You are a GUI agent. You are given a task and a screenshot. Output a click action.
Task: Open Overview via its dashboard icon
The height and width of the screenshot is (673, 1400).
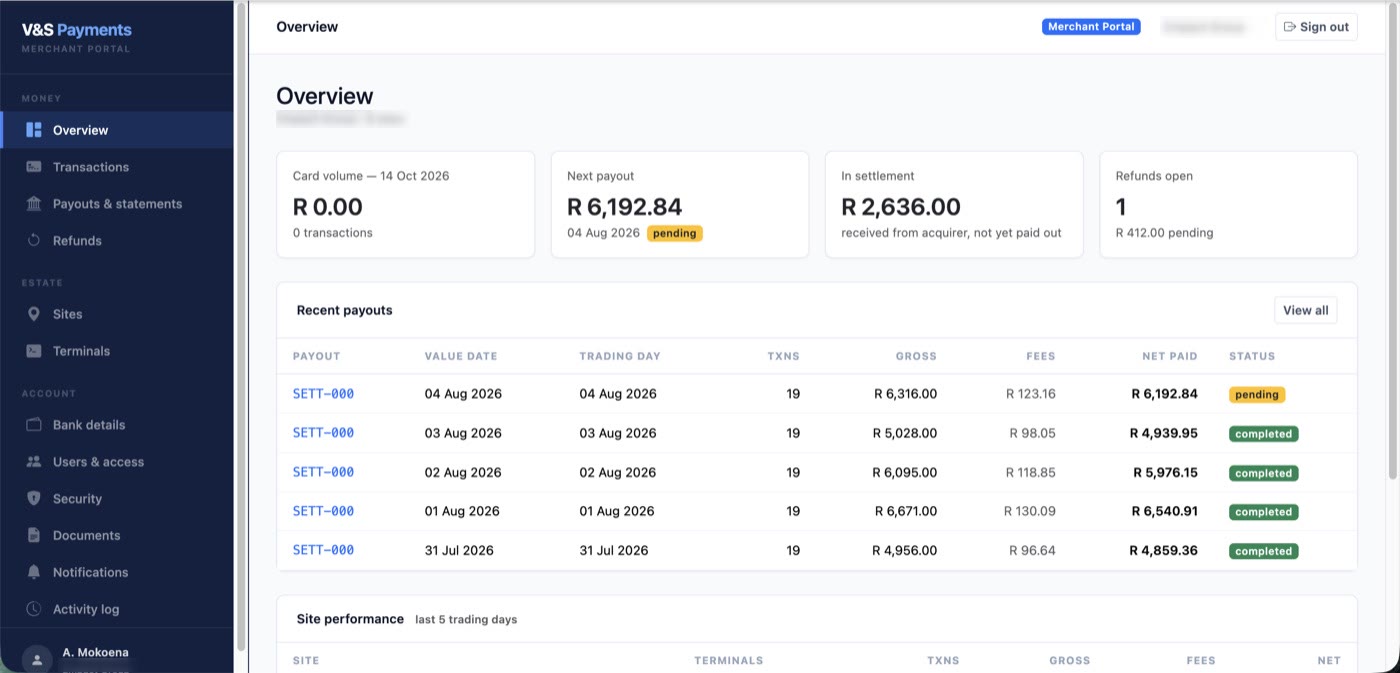(x=34, y=130)
